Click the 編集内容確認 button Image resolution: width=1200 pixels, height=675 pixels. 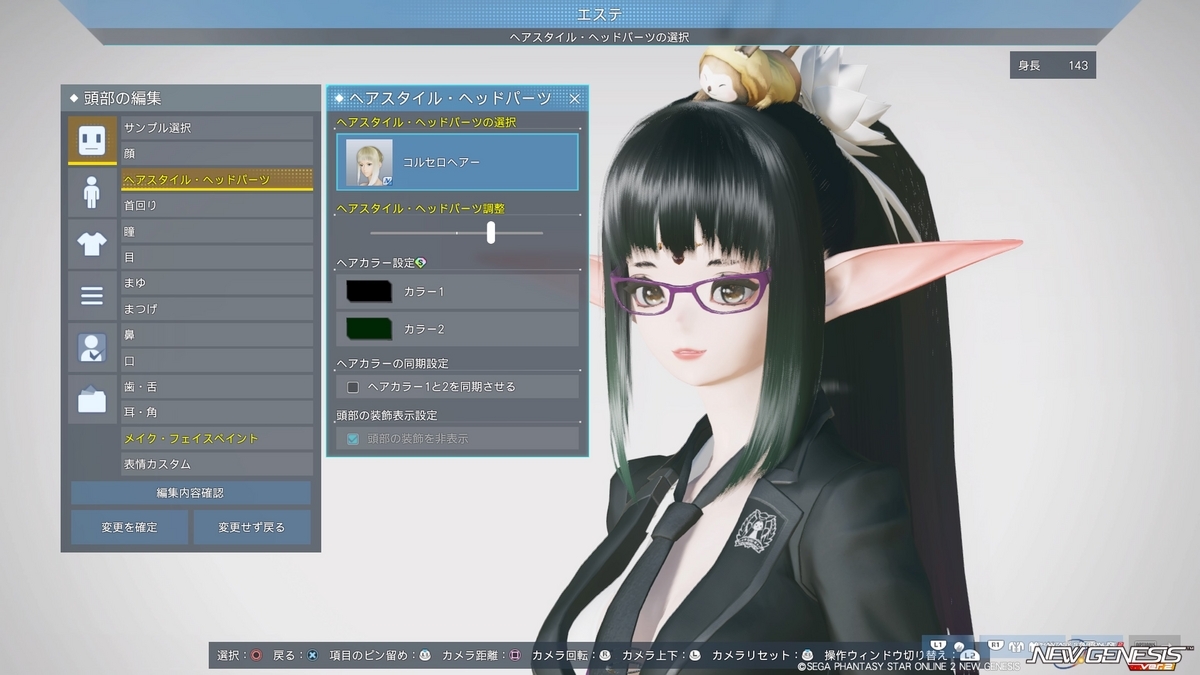coord(191,493)
